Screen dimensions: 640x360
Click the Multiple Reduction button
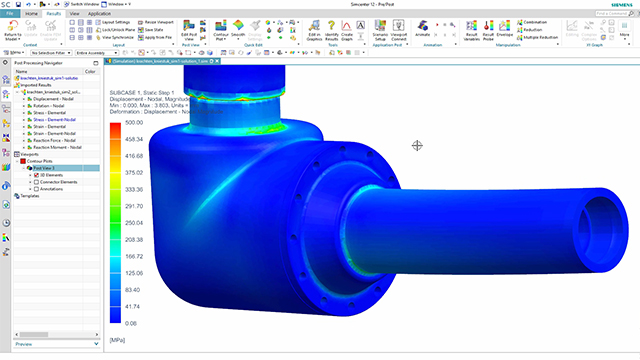[x=537, y=37]
